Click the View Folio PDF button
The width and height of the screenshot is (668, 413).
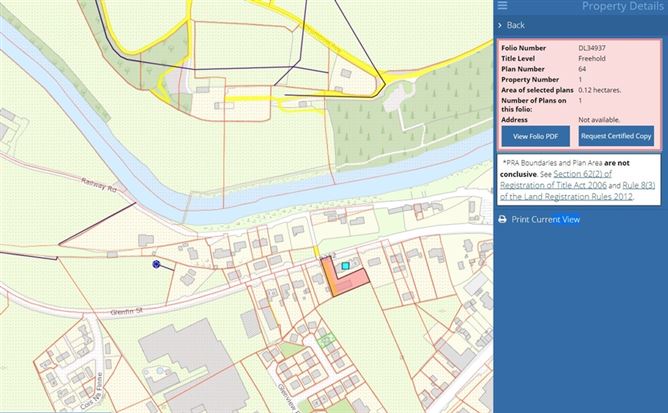pos(534,135)
